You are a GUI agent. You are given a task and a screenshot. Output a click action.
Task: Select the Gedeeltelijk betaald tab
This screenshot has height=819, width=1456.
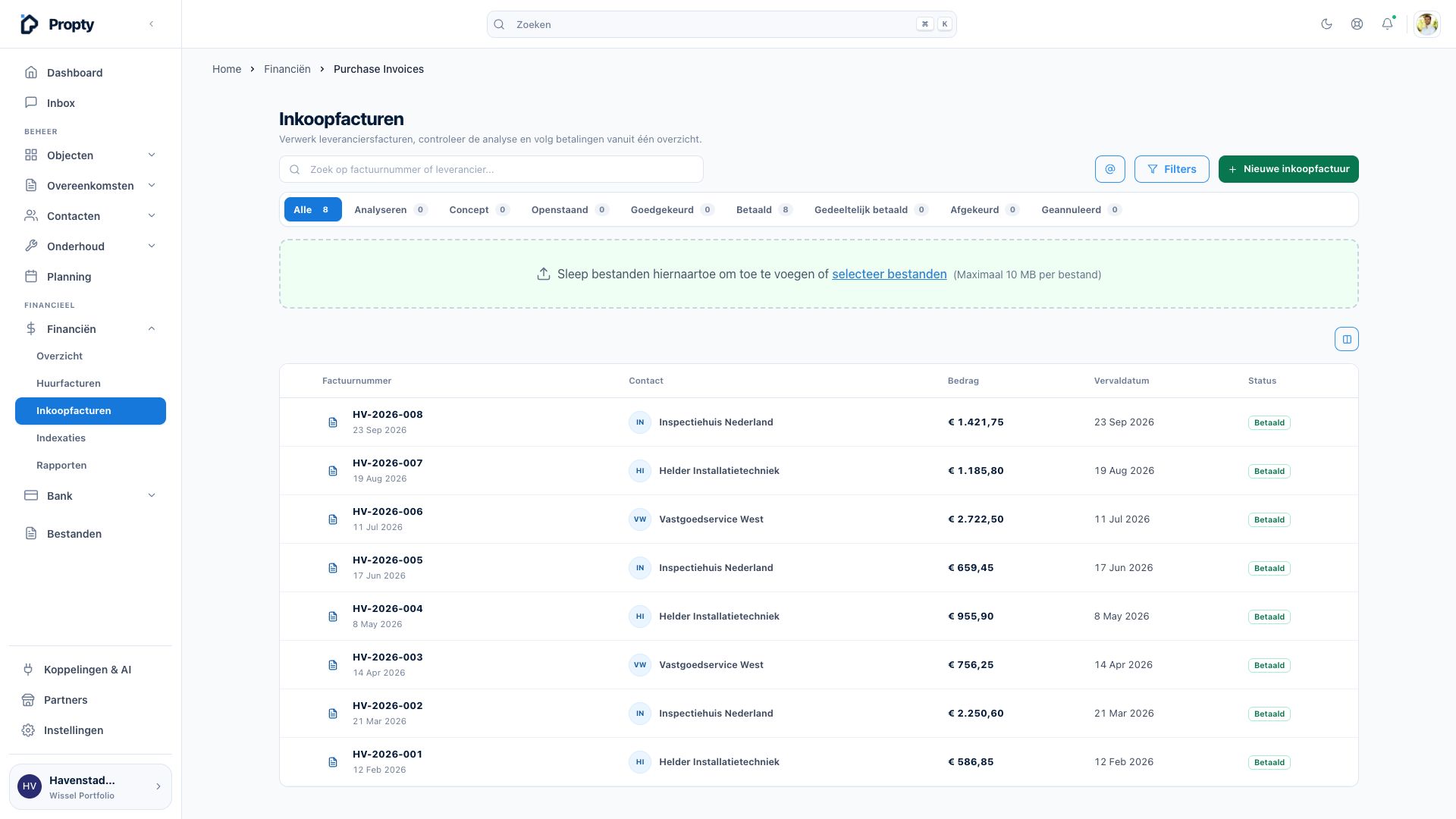point(871,210)
